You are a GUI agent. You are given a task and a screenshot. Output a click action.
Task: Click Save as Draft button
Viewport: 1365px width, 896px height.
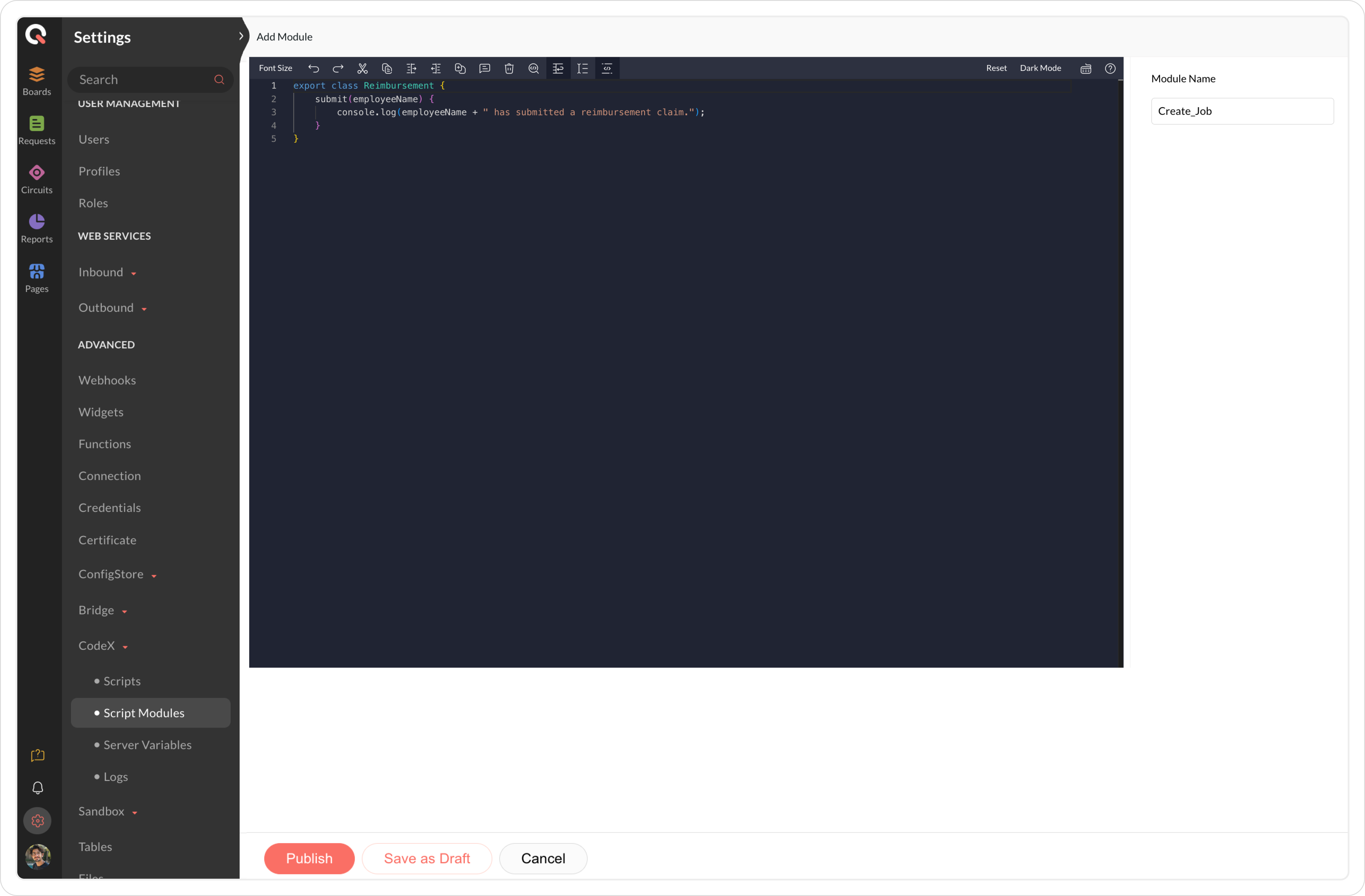point(427,858)
